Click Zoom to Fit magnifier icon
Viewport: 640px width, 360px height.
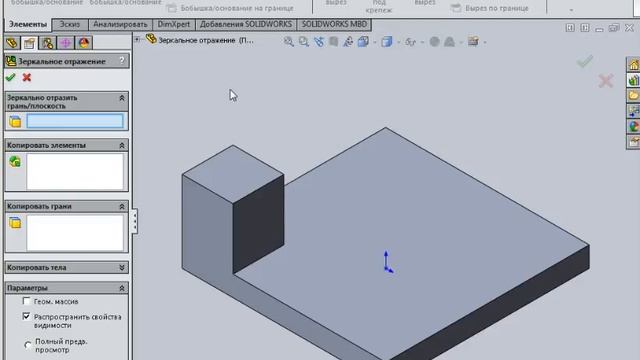[x=289, y=42]
